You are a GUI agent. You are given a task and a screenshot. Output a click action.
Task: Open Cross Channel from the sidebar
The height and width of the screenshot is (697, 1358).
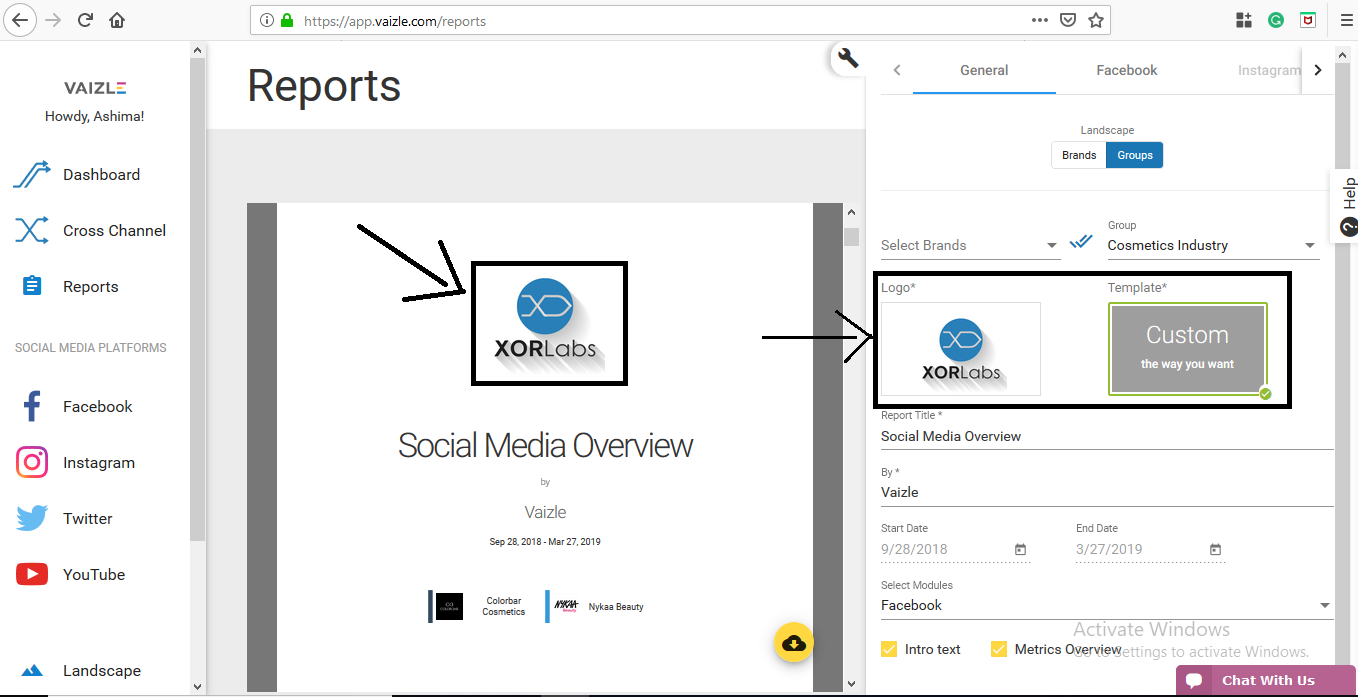[x=114, y=230]
